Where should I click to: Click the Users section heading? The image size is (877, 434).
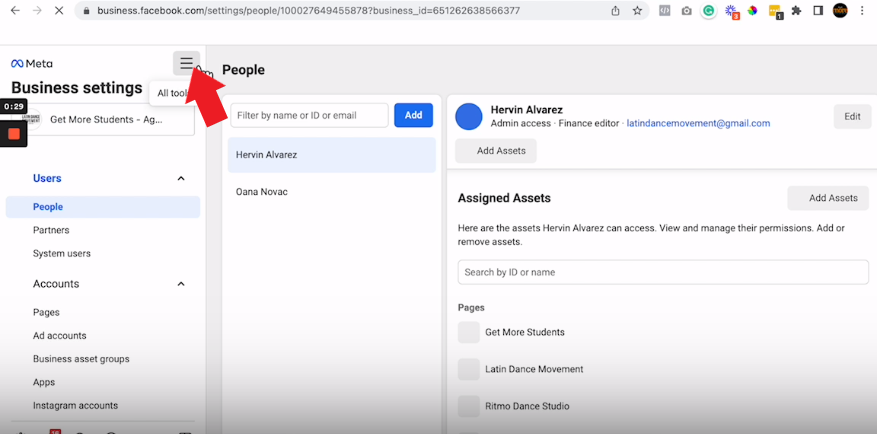(x=47, y=178)
